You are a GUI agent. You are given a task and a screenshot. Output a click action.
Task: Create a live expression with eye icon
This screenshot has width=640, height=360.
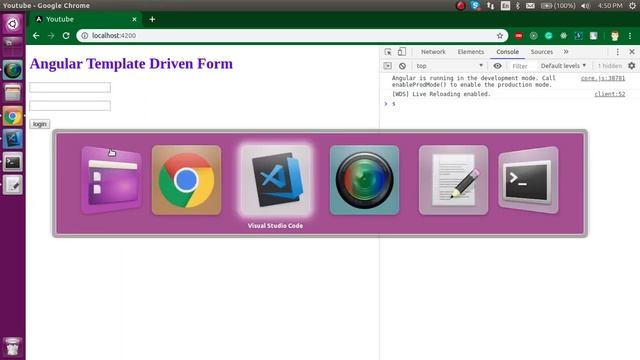[497, 66]
